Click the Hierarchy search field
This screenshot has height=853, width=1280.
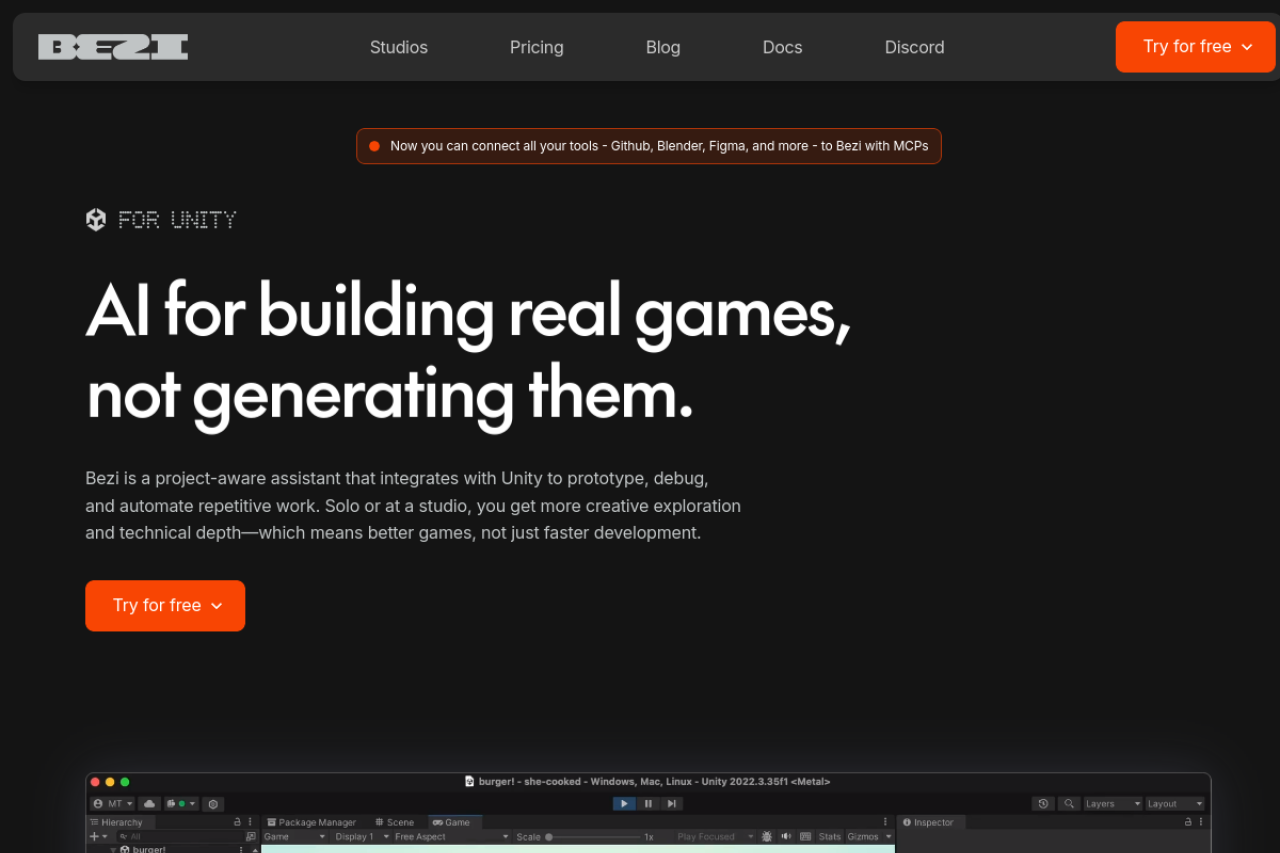coord(178,837)
